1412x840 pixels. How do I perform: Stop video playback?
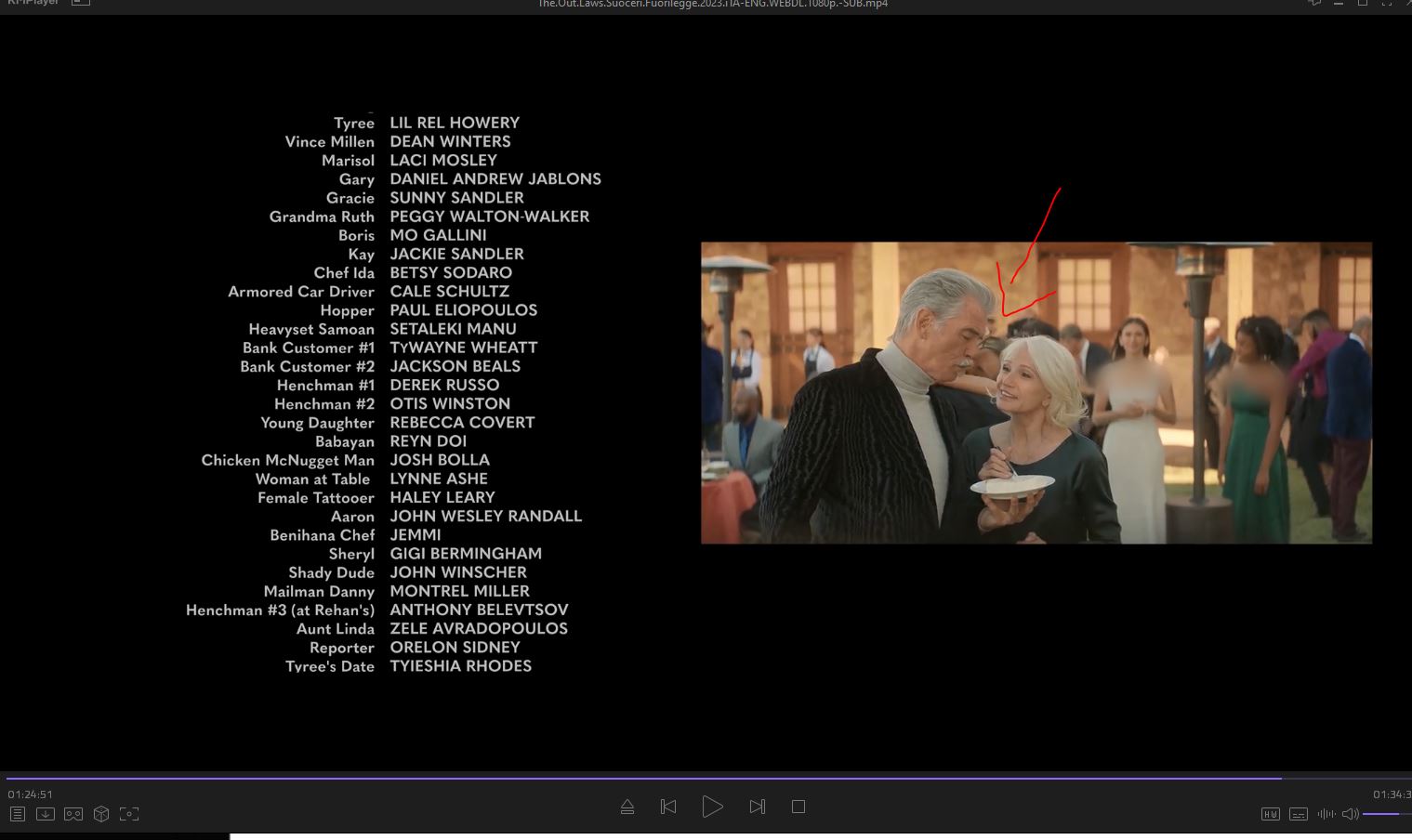coord(798,807)
